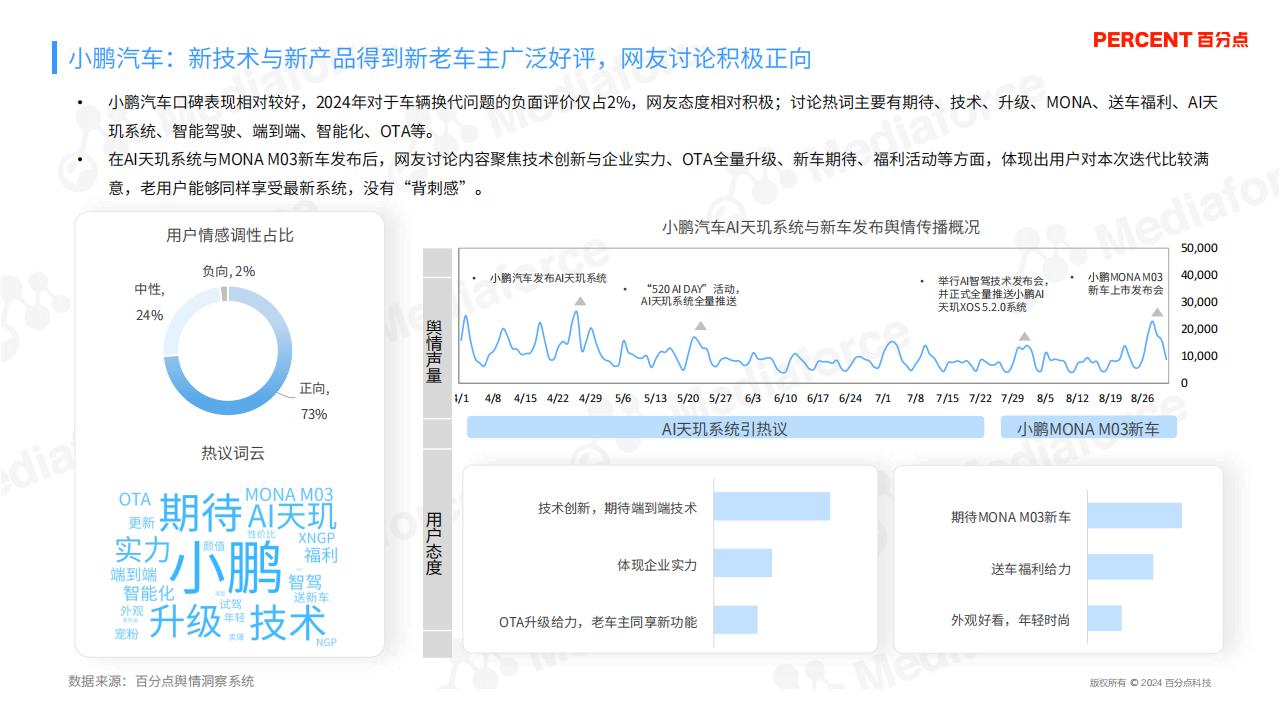Click the donut chart's 中性, 24% label
The height and width of the screenshot is (720, 1280).
pyautogui.click(x=149, y=301)
